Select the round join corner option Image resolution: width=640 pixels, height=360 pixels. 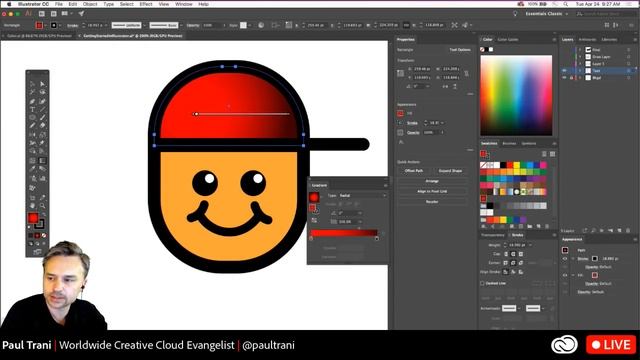coord(513,263)
